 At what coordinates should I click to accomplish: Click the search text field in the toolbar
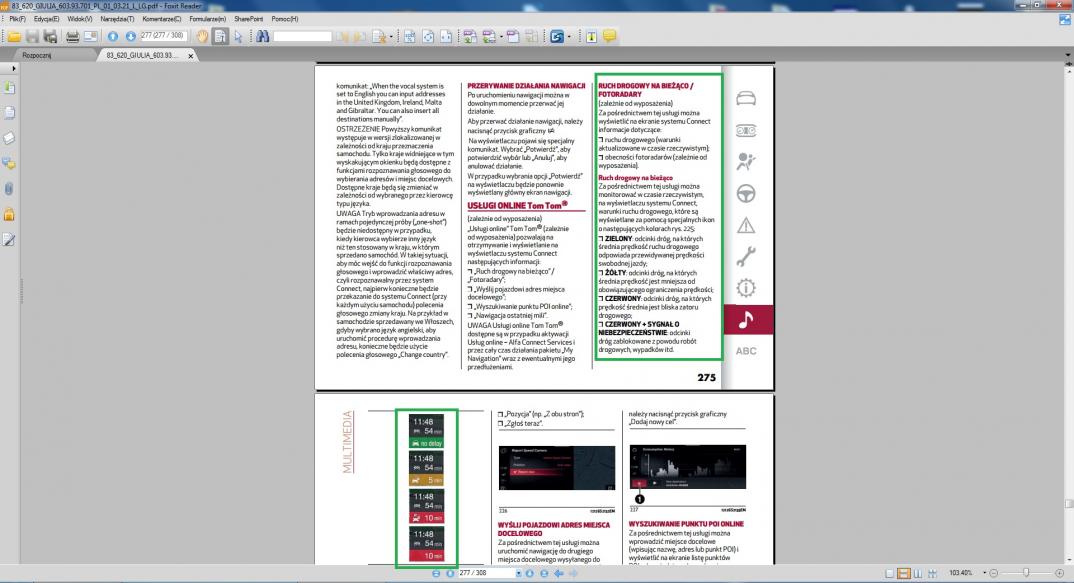click(302, 36)
